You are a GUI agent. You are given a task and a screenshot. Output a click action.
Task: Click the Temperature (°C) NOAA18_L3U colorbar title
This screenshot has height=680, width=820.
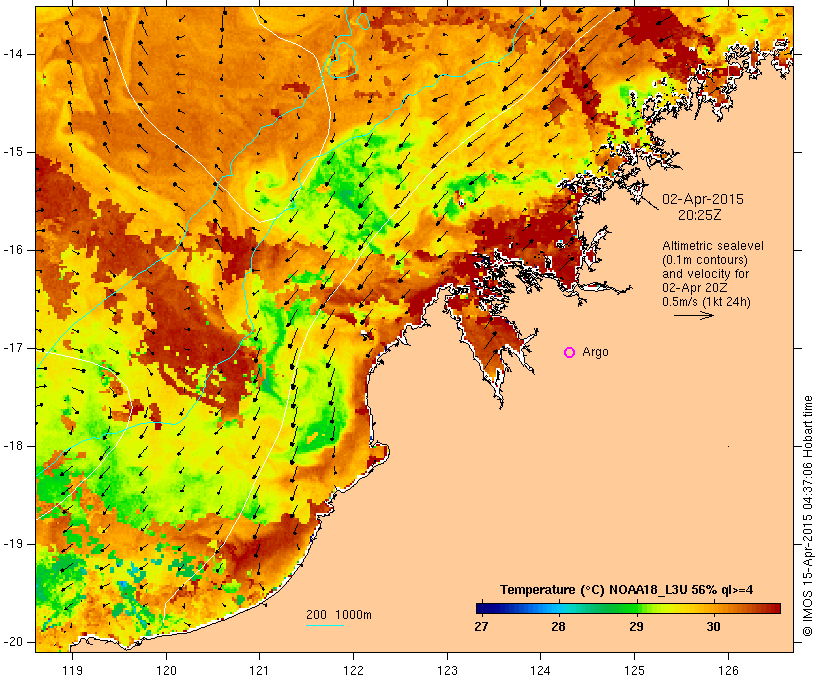click(627, 590)
